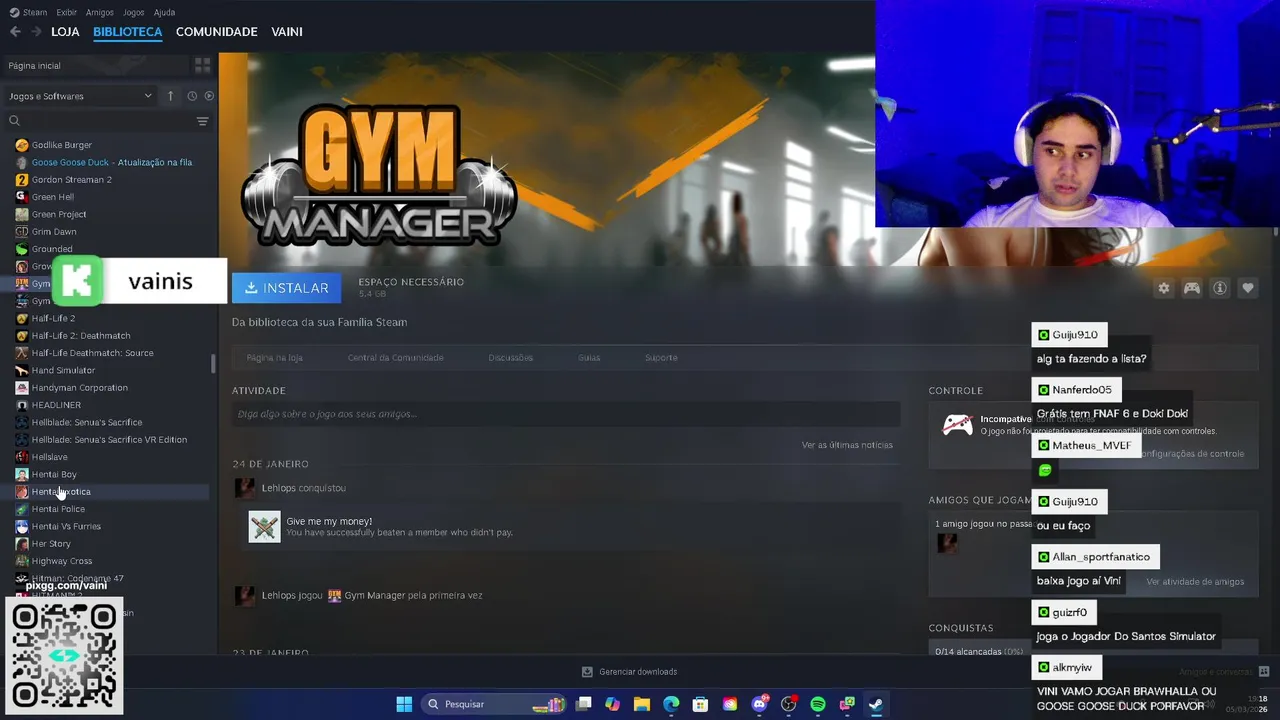The height and width of the screenshot is (720, 1280).
Task: Open the Amigos menu
Action: (x=100, y=12)
